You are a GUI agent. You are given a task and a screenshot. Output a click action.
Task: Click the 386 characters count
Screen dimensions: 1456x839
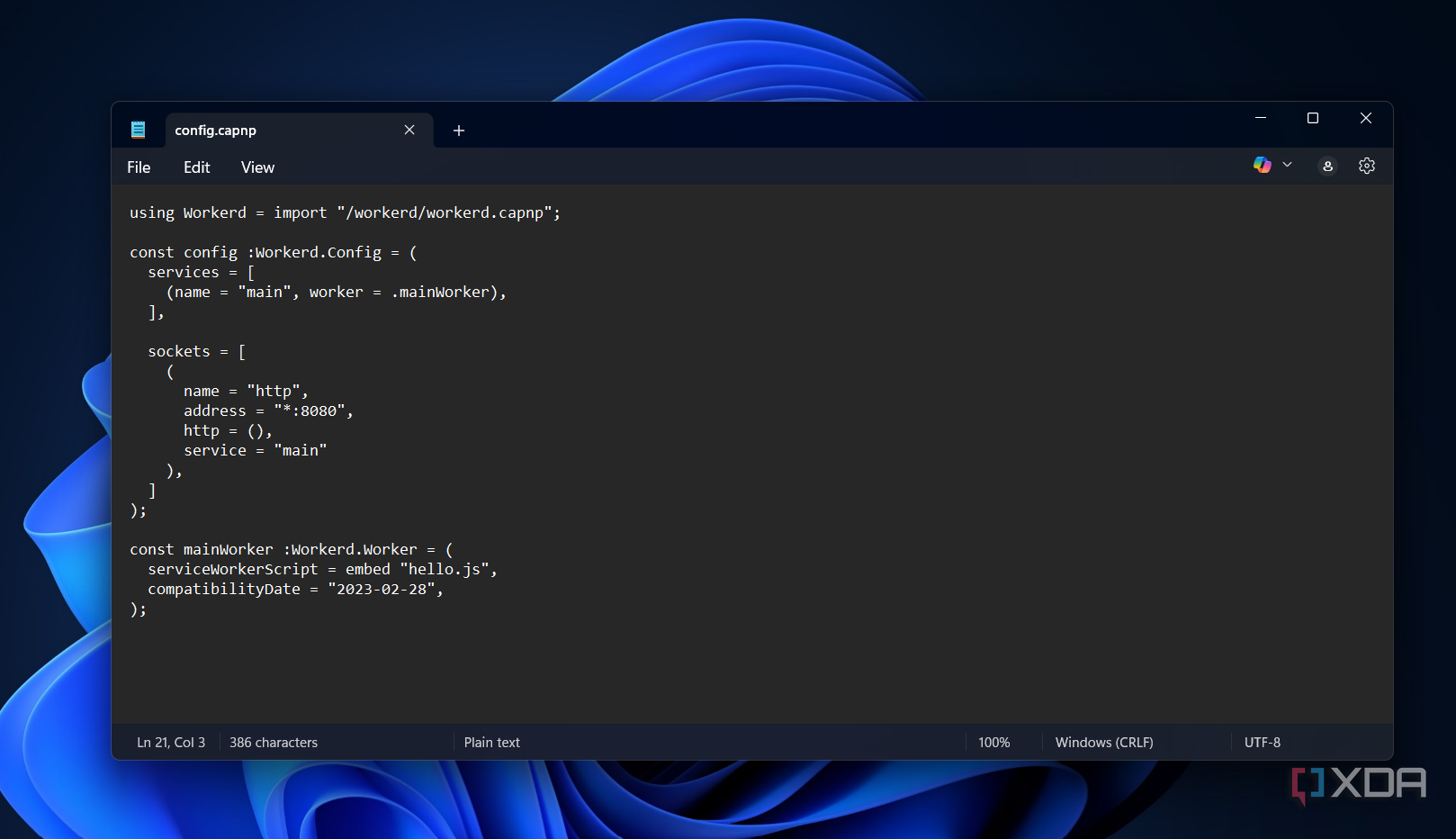coord(274,743)
